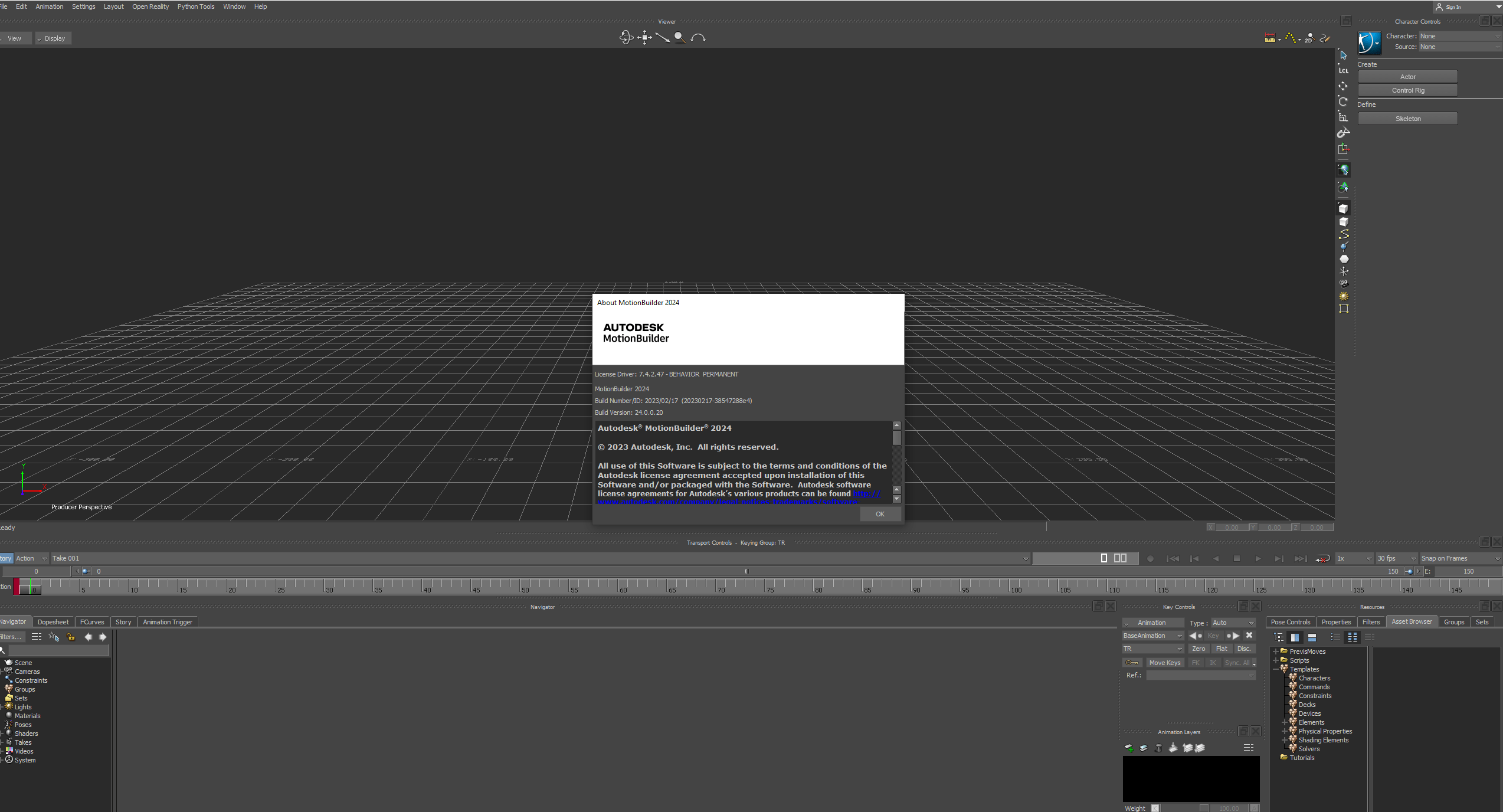This screenshot has height=812, width=1503.
Task: Switch to the FCurves tab
Action: click(92, 622)
